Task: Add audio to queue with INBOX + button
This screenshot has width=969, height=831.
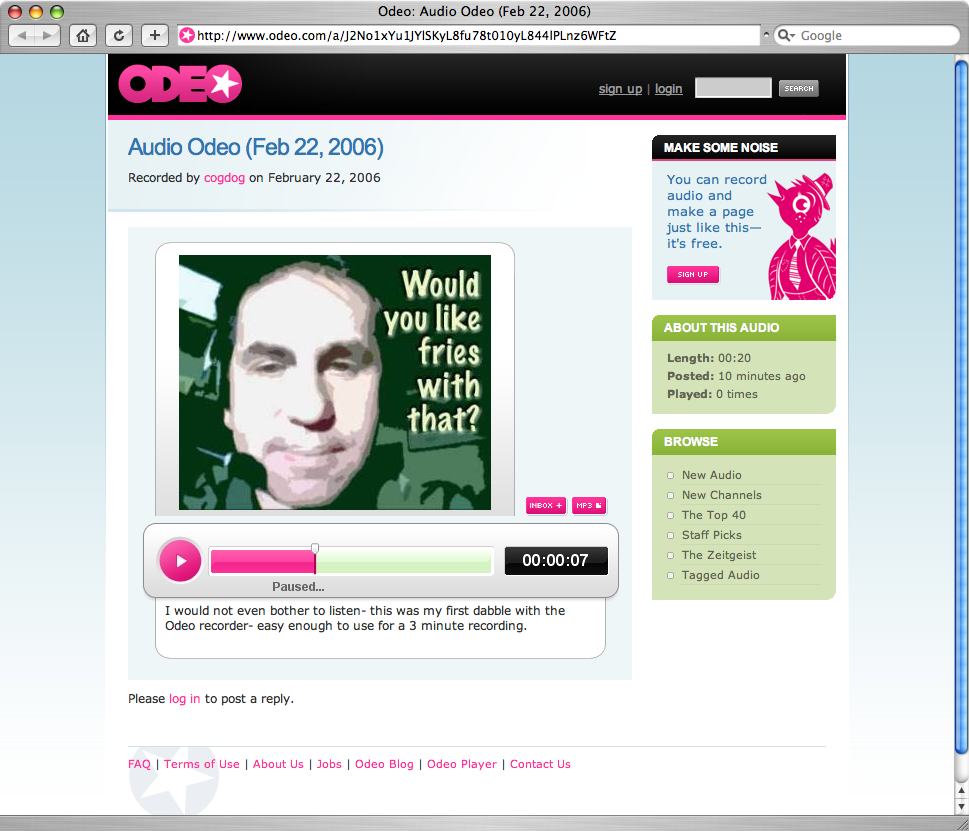Action: click(x=546, y=505)
